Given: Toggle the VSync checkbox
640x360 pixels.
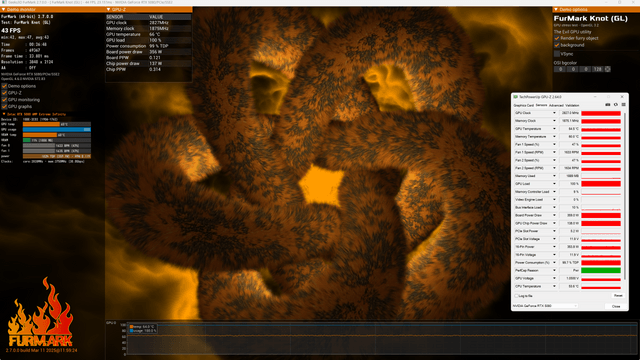Looking at the screenshot, I should point(557,54).
